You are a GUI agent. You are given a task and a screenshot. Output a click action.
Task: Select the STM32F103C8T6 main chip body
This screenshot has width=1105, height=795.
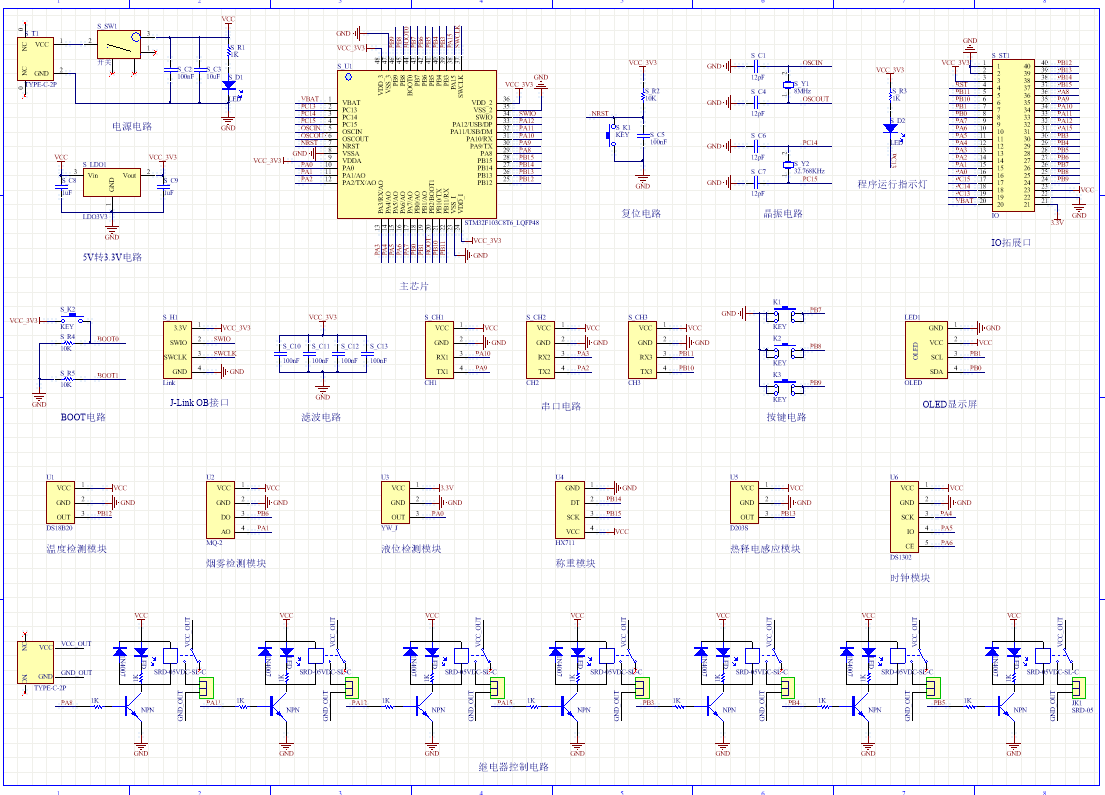(x=416, y=144)
